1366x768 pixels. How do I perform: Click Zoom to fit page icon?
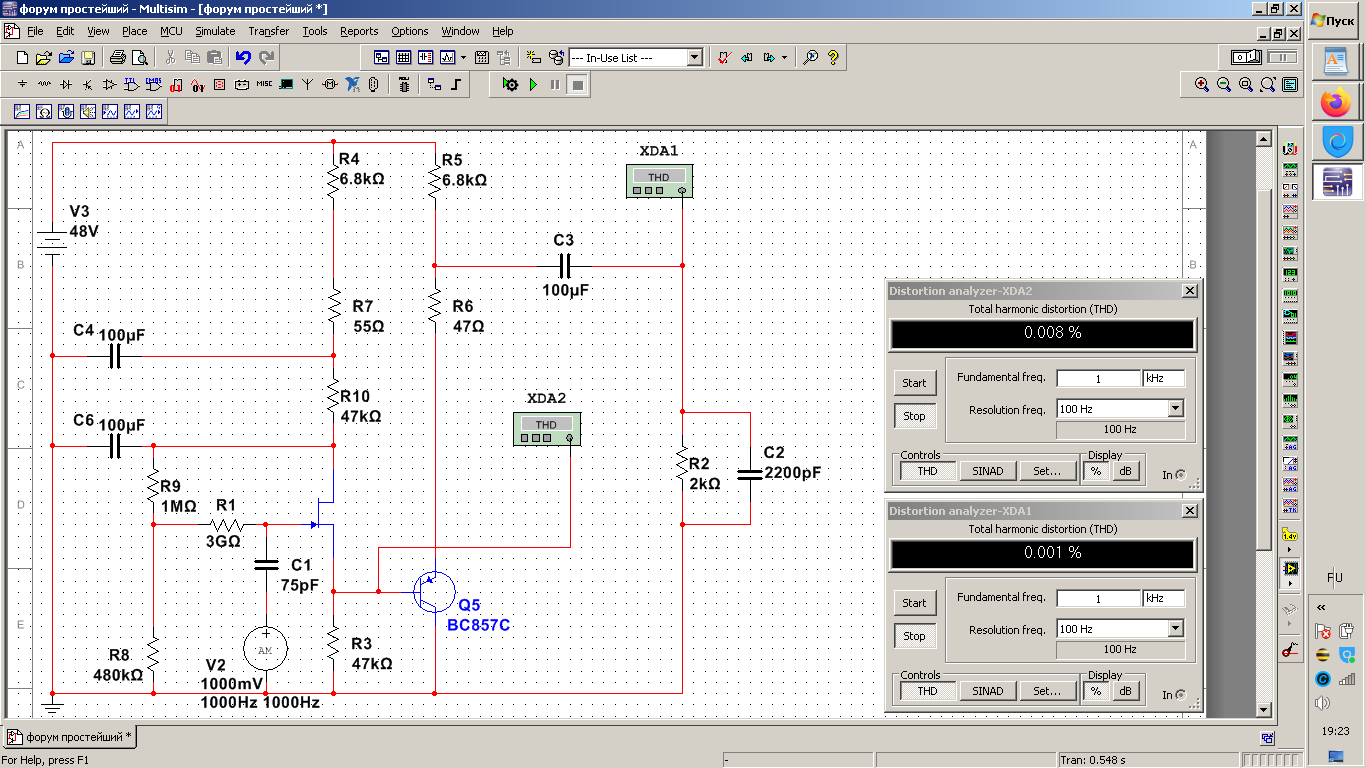(1268, 84)
